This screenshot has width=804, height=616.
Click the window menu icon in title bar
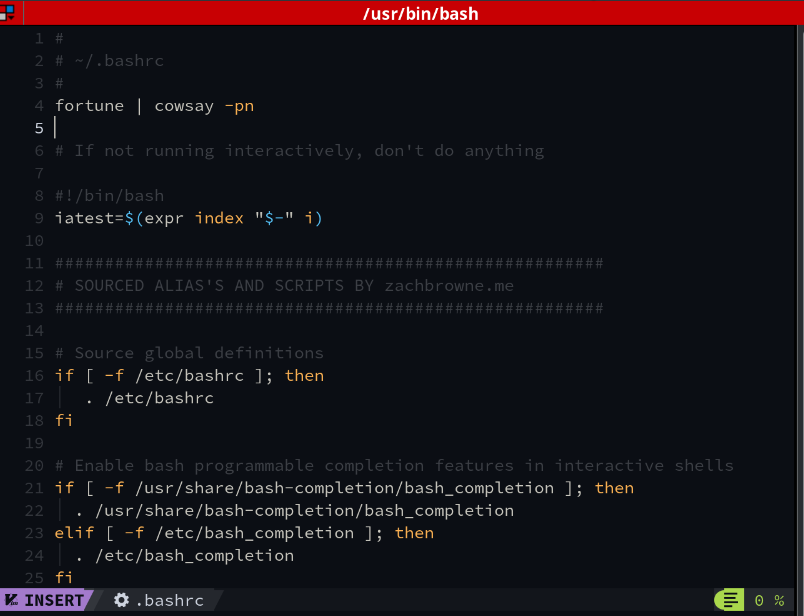coord(7,12)
